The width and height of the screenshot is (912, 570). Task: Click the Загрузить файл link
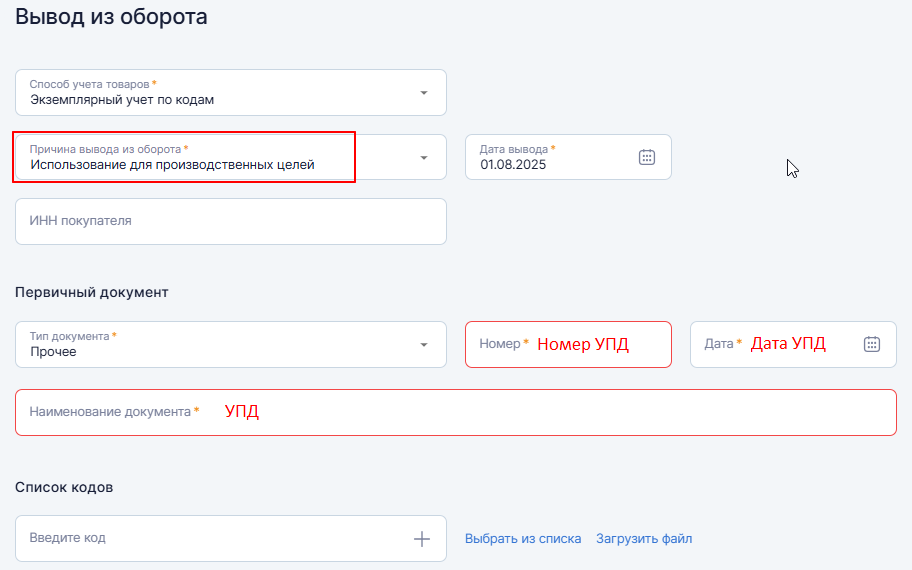point(644,539)
